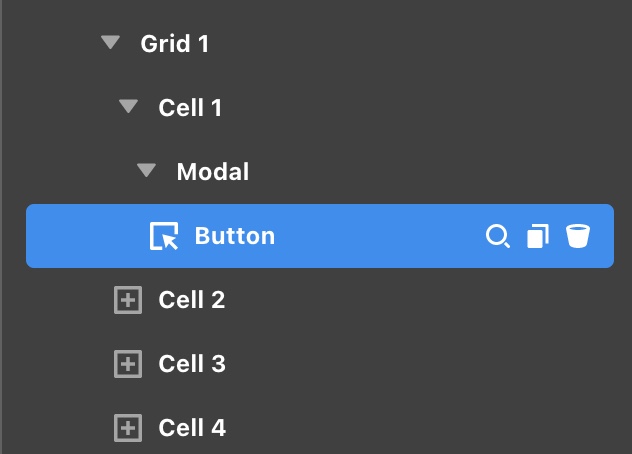Select the Cell 3 label
This screenshot has height=454, width=632.
pyautogui.click(x=191, y=364)
